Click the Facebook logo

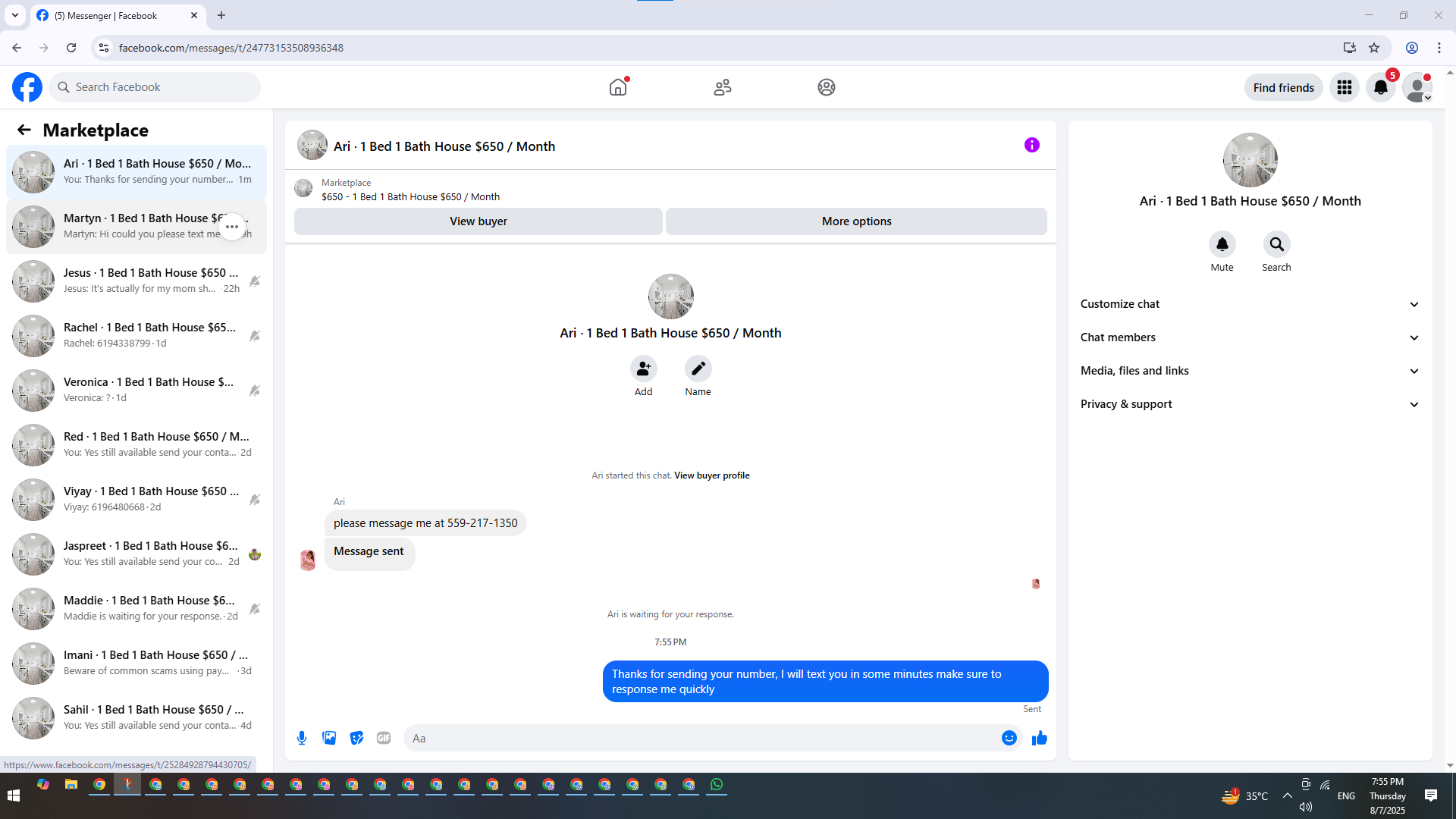point(27,87)
